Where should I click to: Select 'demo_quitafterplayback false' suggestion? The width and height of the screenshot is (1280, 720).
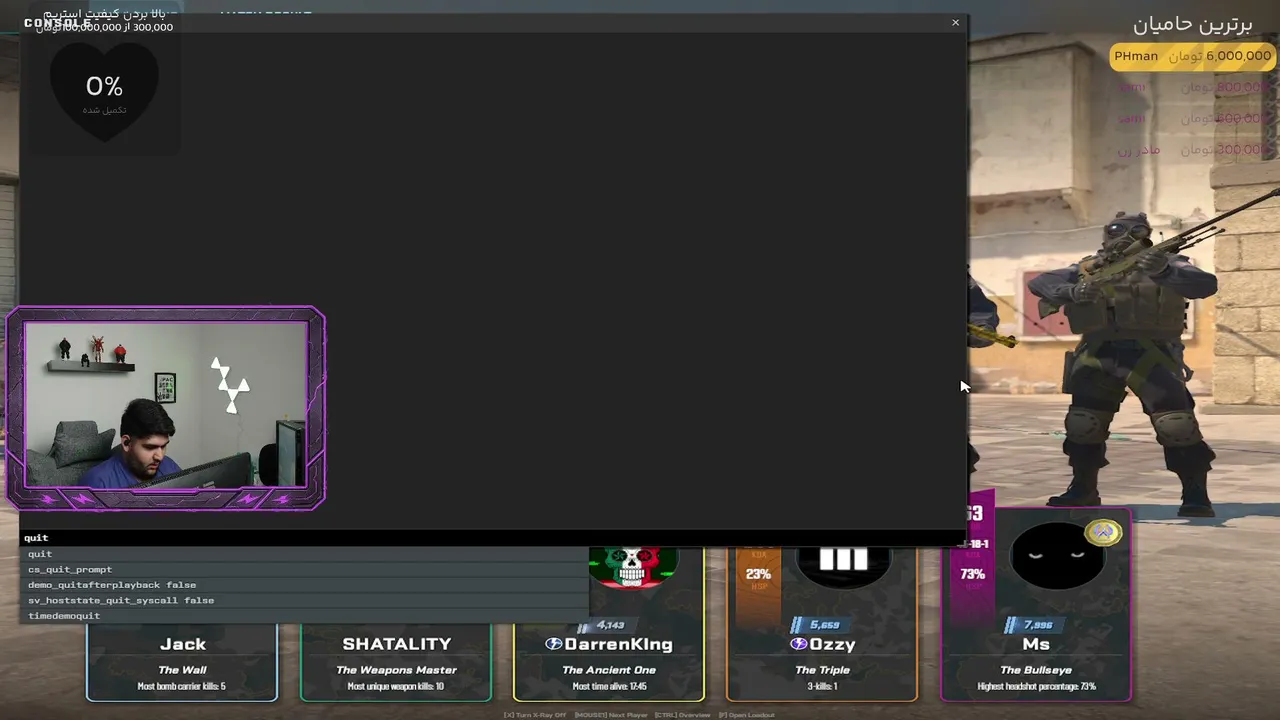pos(304,585)
